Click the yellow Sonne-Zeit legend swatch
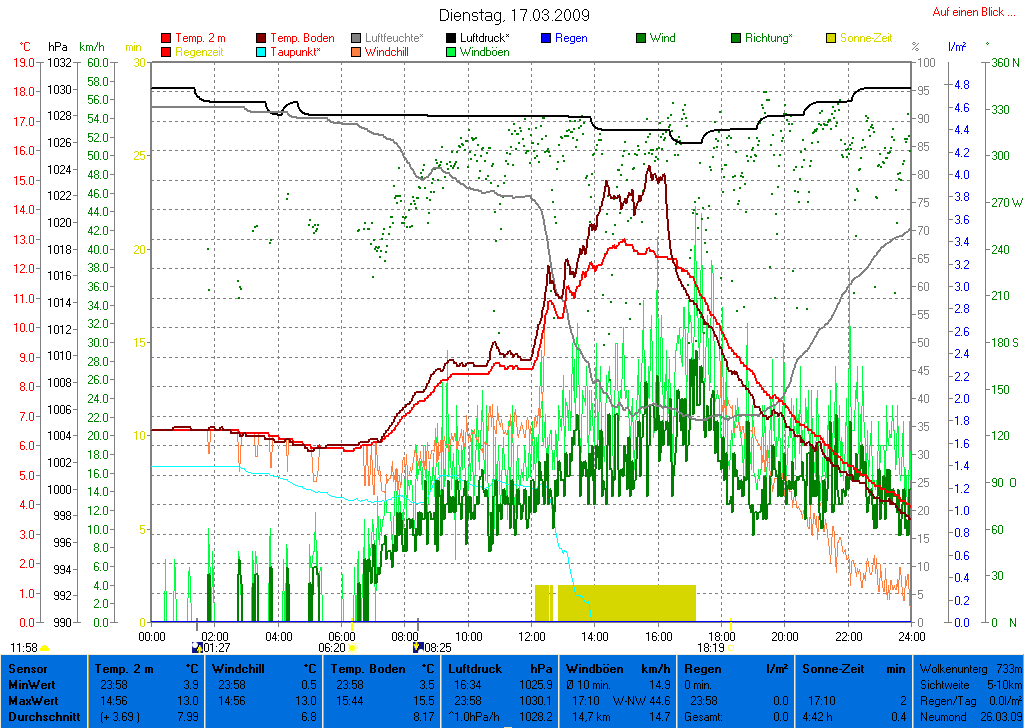The width and height of the screenshot is (1024, 728). pos(832,38)
